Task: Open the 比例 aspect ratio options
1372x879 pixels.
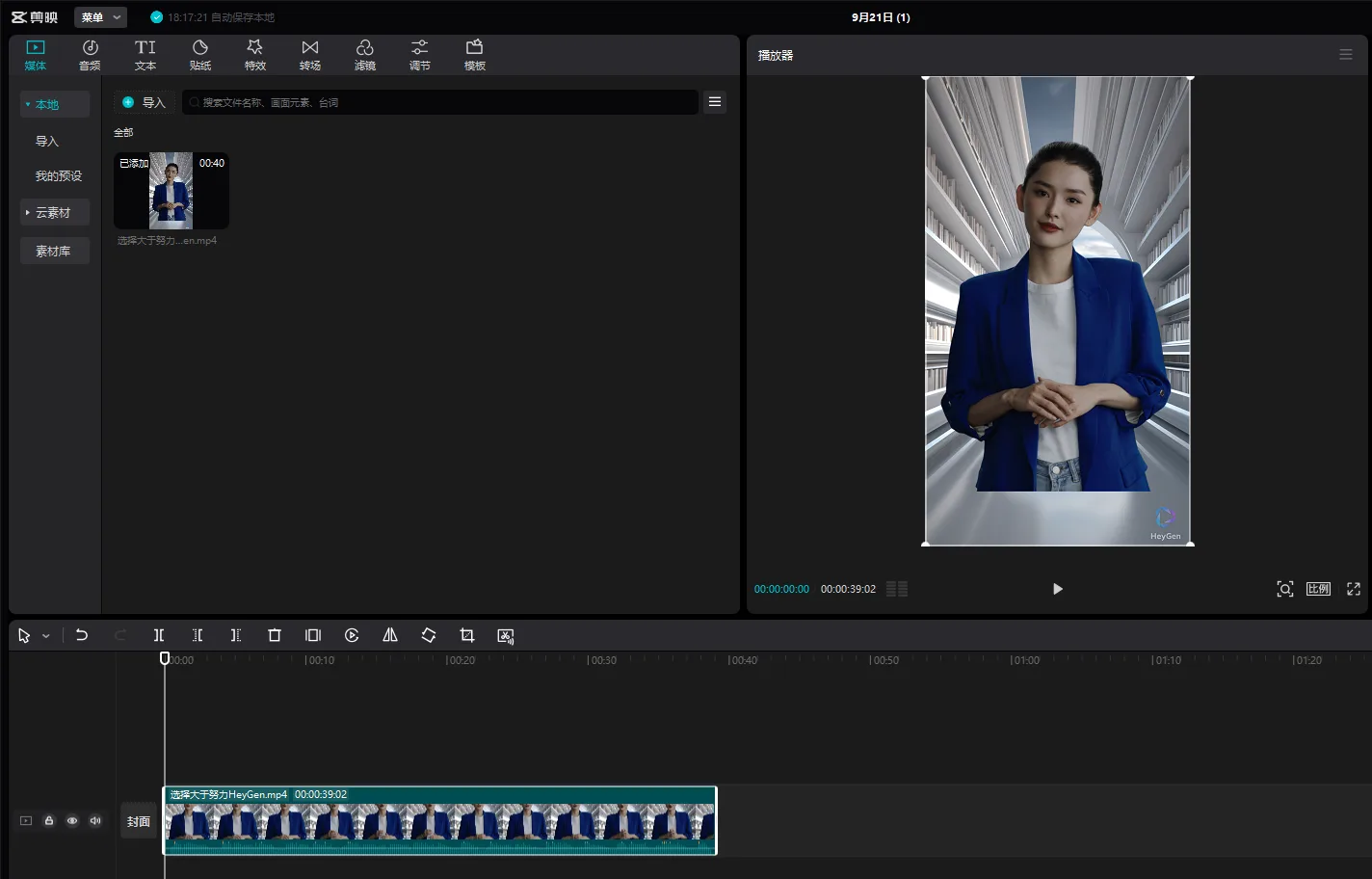Action: click(x=1319, y=589)
